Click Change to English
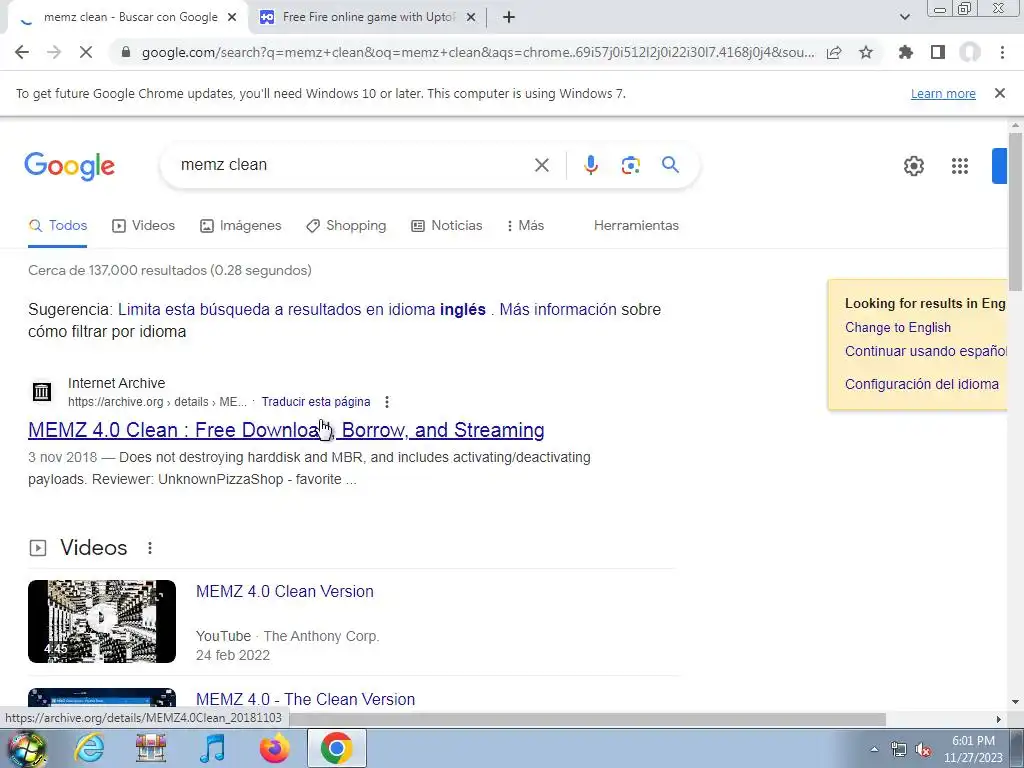Image resolution: width=1024 pixels, height=768 pixels. coord(897,327)
